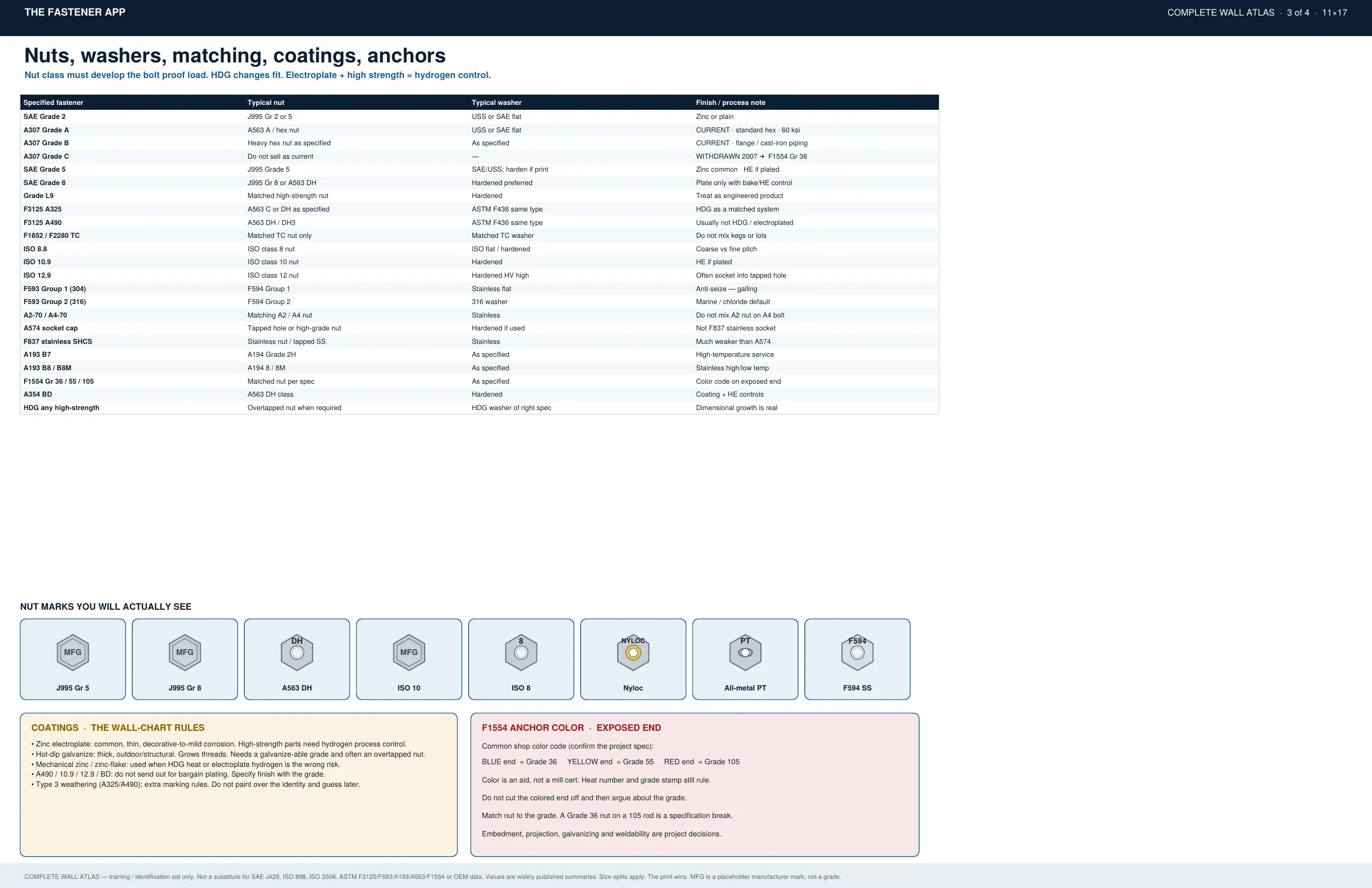
Task: Click the Hot-dip galvanize bullet line
Action: pos(228,754)
